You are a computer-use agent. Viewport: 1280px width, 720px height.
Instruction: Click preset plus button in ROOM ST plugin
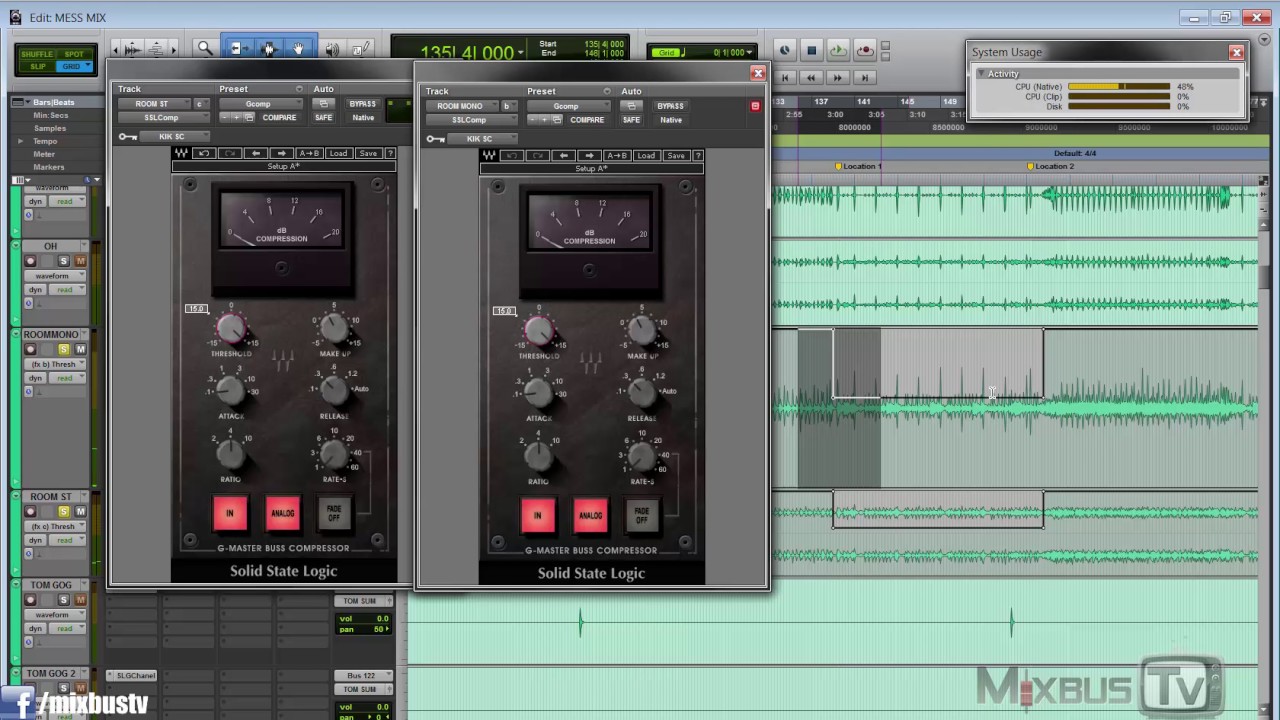pos(238,118)
